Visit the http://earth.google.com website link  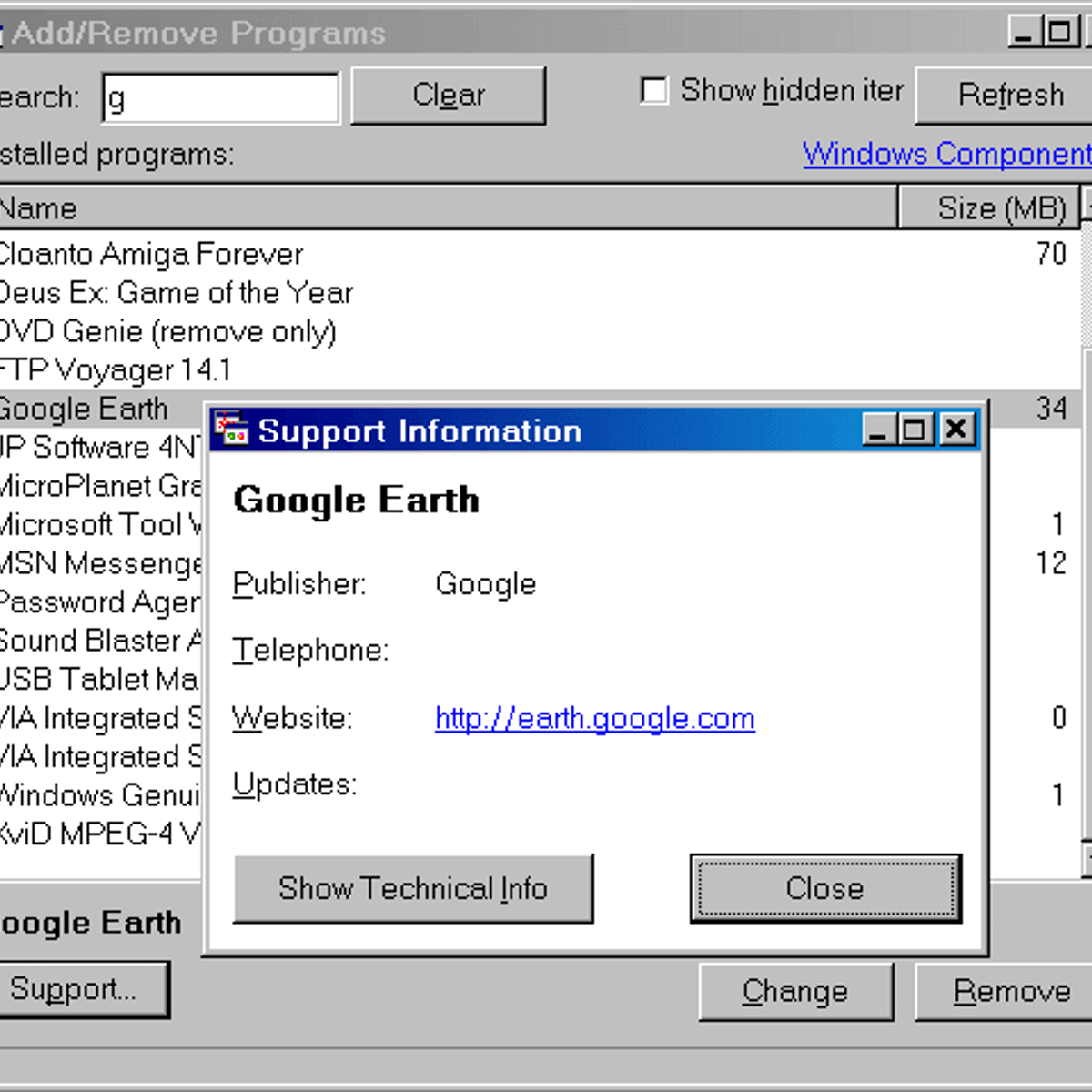coord(593,718)
